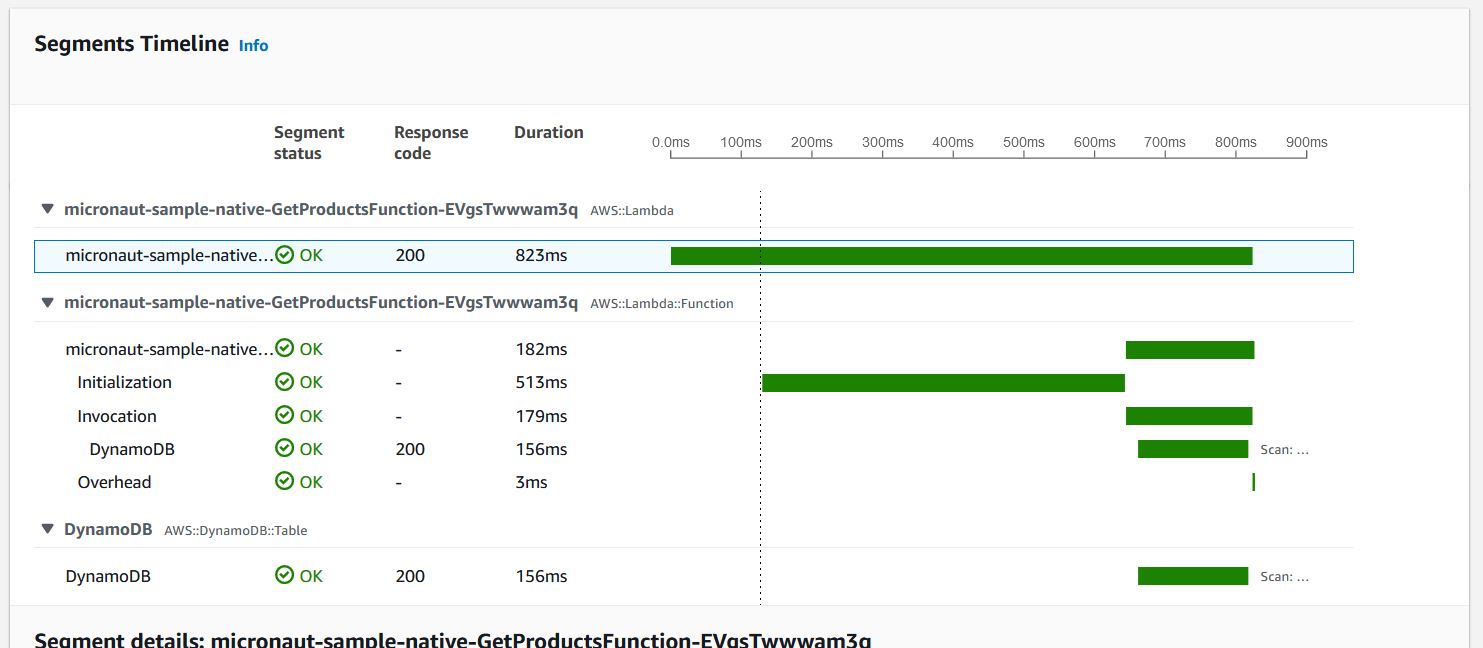Select the micronaut-sample-native row lasting 823ms
Viewport: 1483px width, 648px height.
click(x=694, y=256)
